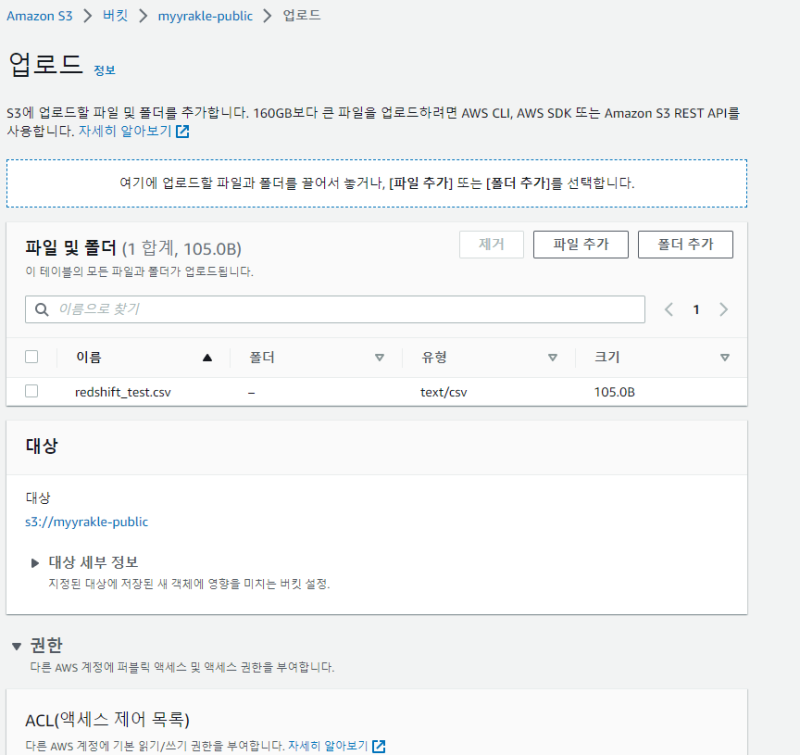Screen dimensions: 800x755
Task: Sort by 크기 column arrow
Action: 725,357
